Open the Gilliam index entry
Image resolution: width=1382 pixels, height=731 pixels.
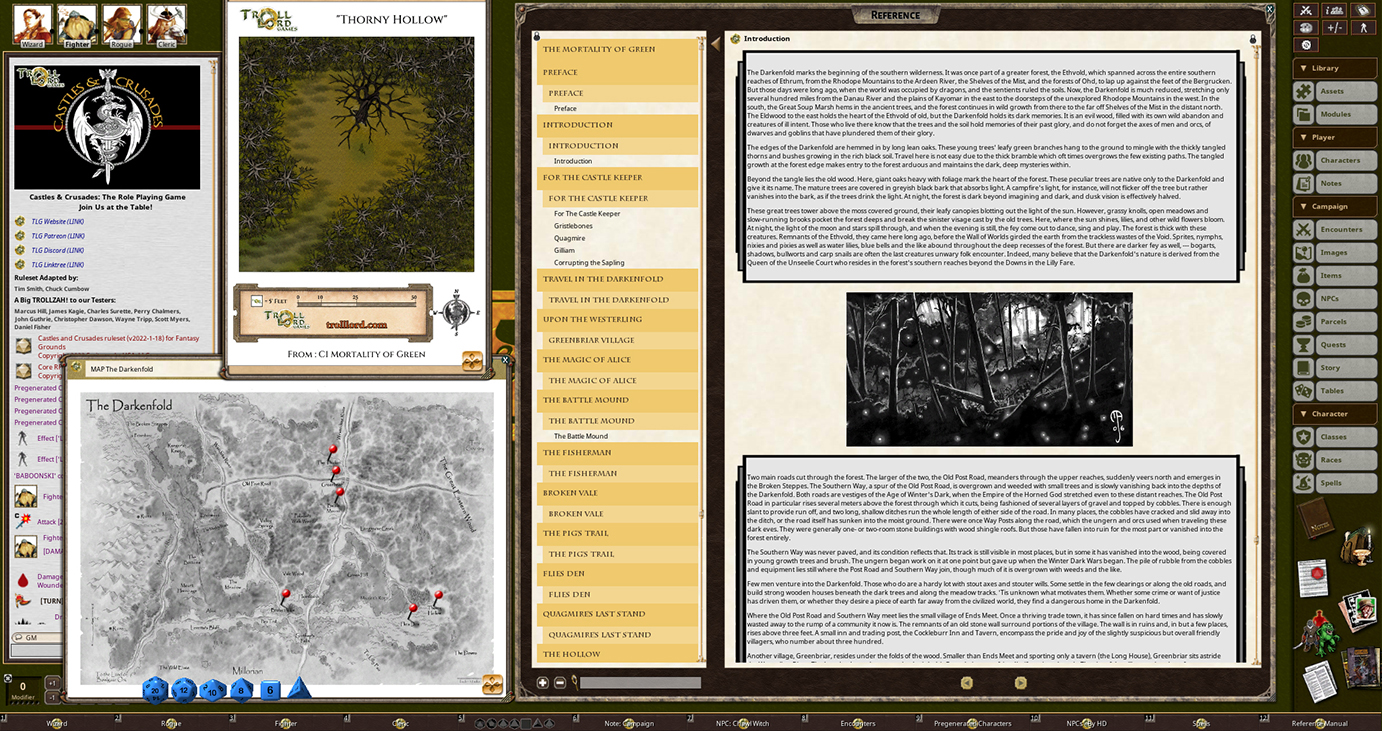pos(564,250)
